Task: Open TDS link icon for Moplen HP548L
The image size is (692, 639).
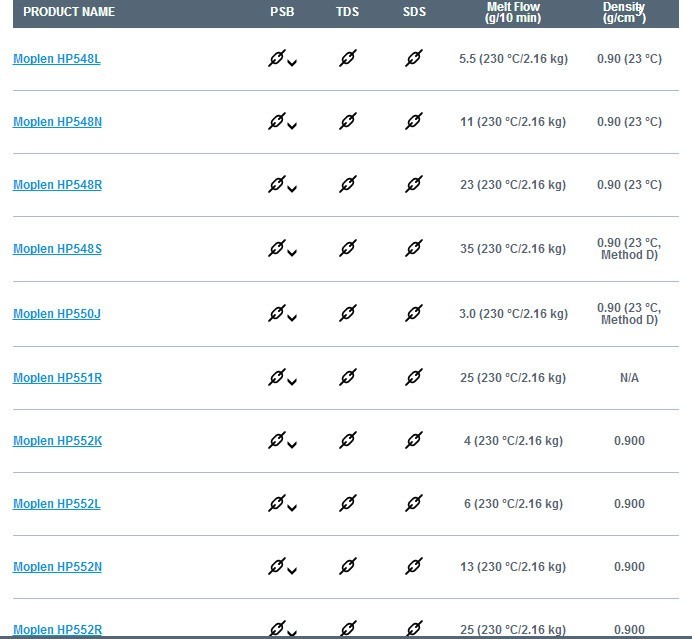Action: pyautogui.click(x=348, y=58)
